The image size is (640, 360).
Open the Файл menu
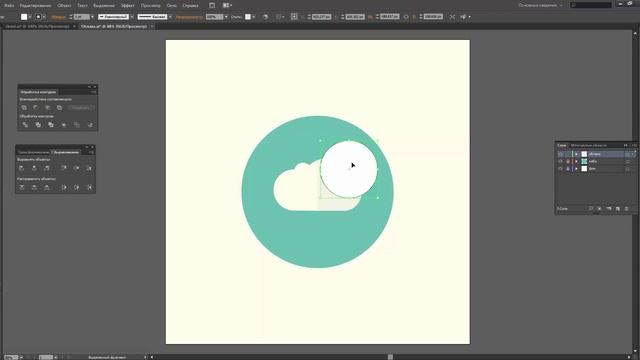tap(9, 5)
